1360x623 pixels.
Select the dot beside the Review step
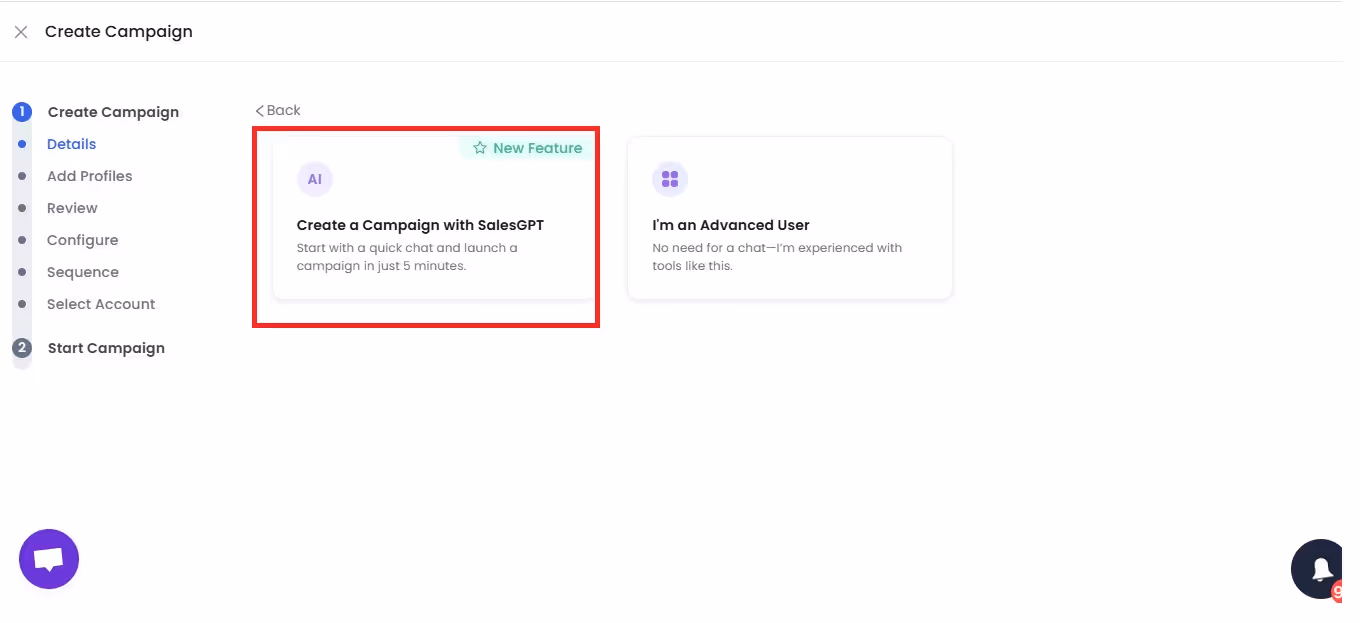coord(21,207)
